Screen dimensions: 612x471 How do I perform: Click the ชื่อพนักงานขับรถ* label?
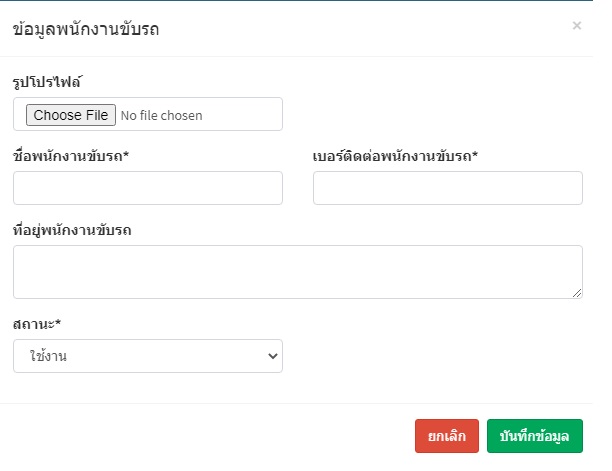pos(71,156)
